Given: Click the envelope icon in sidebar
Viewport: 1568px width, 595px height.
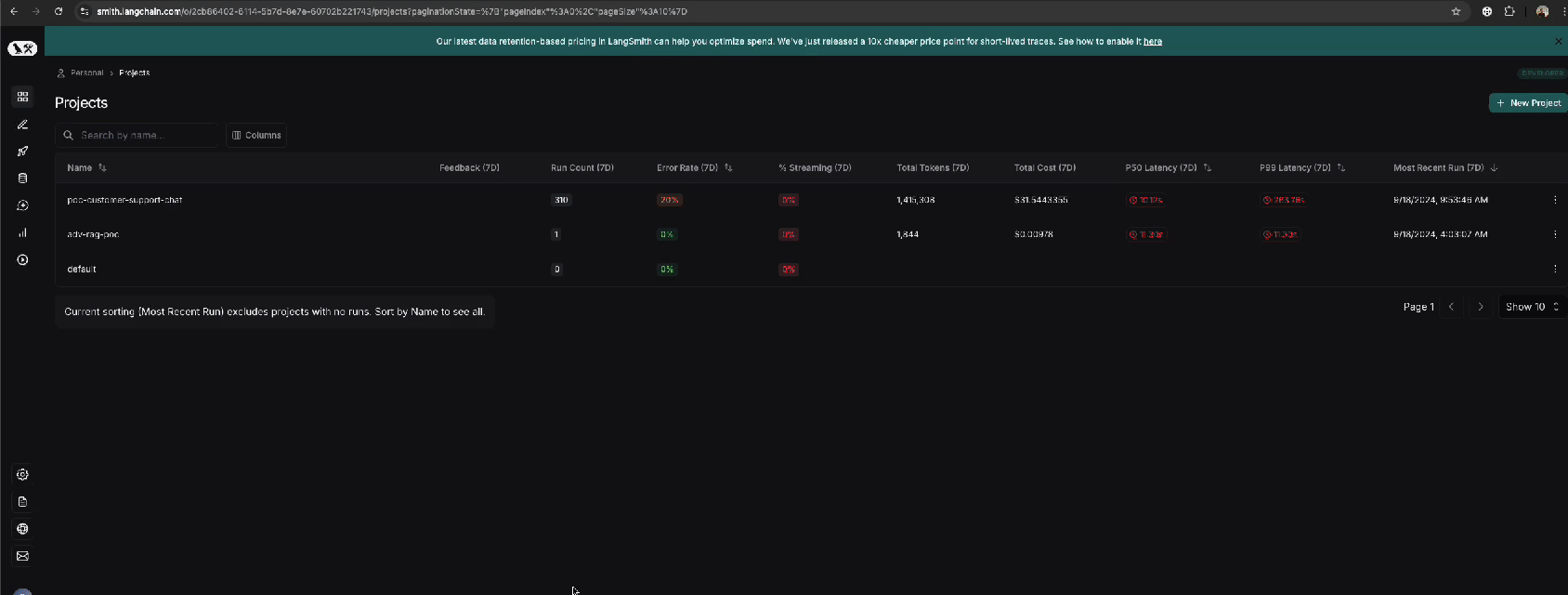Looking at the screenshot, I should coord(22,556).
